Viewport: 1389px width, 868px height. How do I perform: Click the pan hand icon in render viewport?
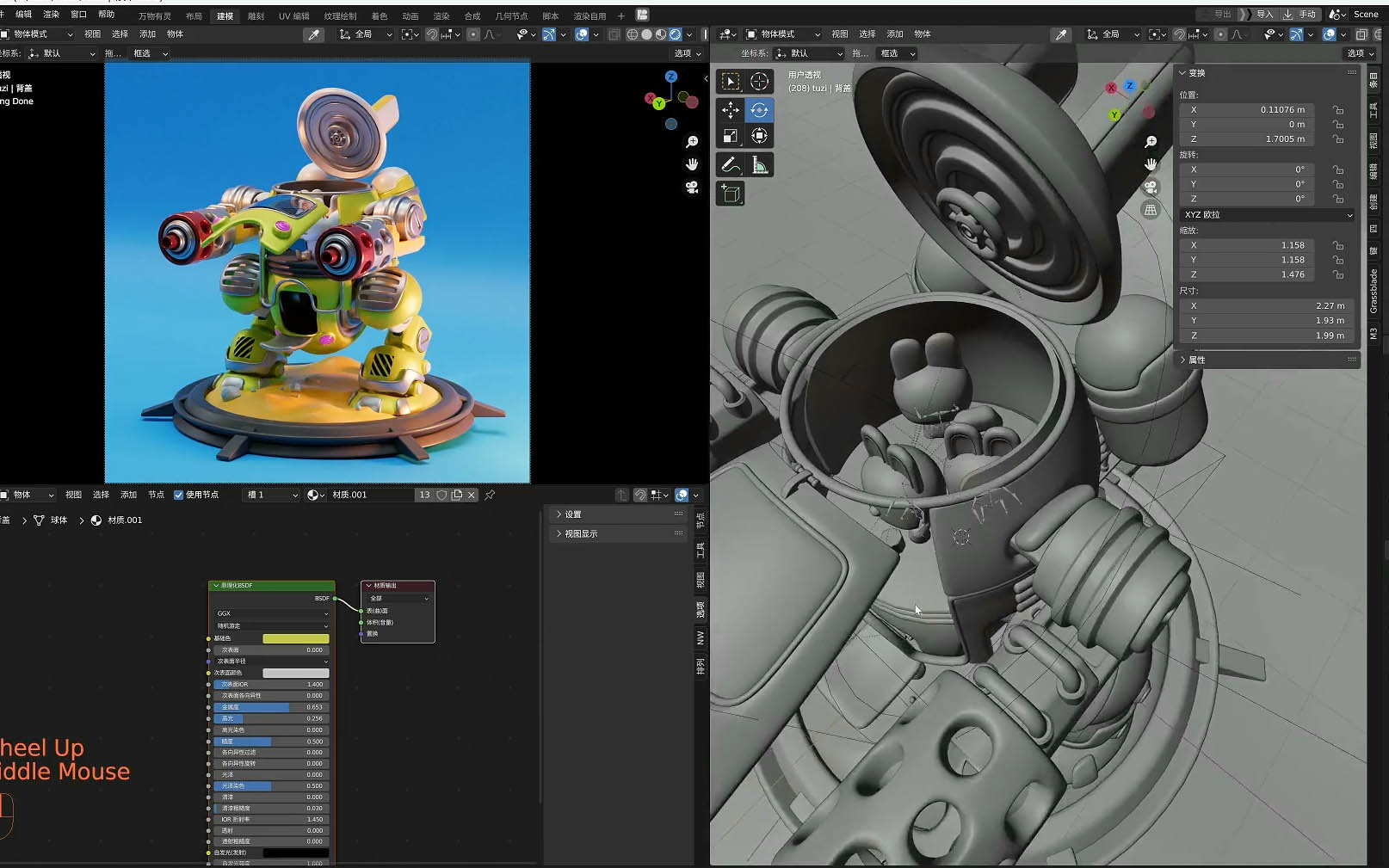tap(692, 164)
